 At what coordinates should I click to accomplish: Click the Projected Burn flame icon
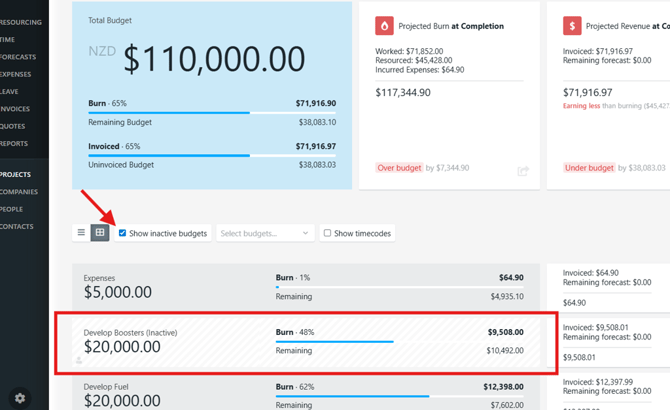coord(384,26)
